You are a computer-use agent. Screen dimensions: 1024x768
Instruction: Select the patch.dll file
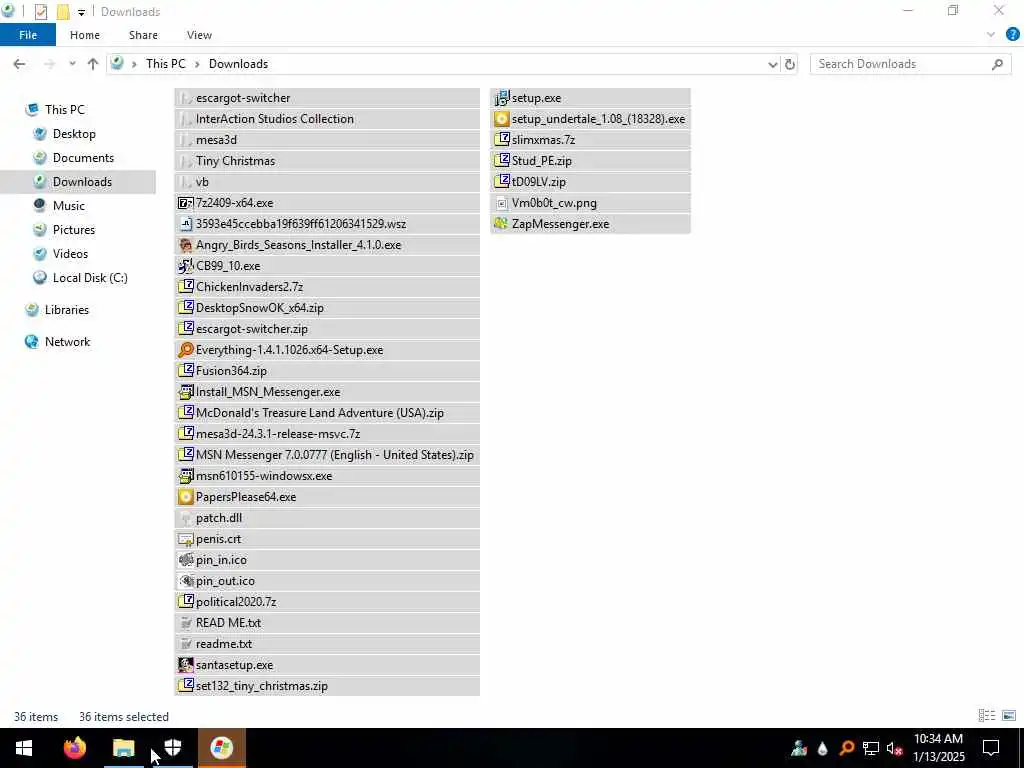click(x=327, y=518)
